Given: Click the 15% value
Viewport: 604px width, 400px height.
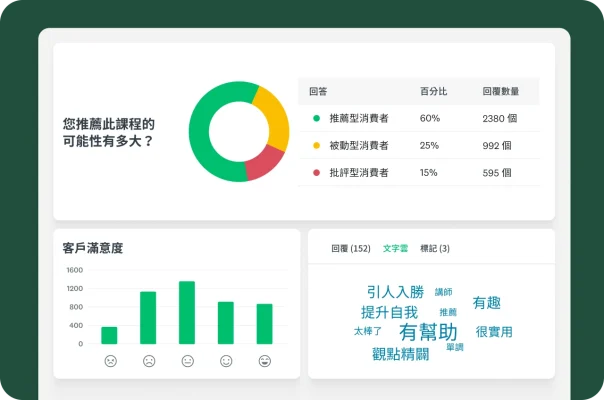Looking at the screenshot, I should pyautogui.click(x=428, y=173).
